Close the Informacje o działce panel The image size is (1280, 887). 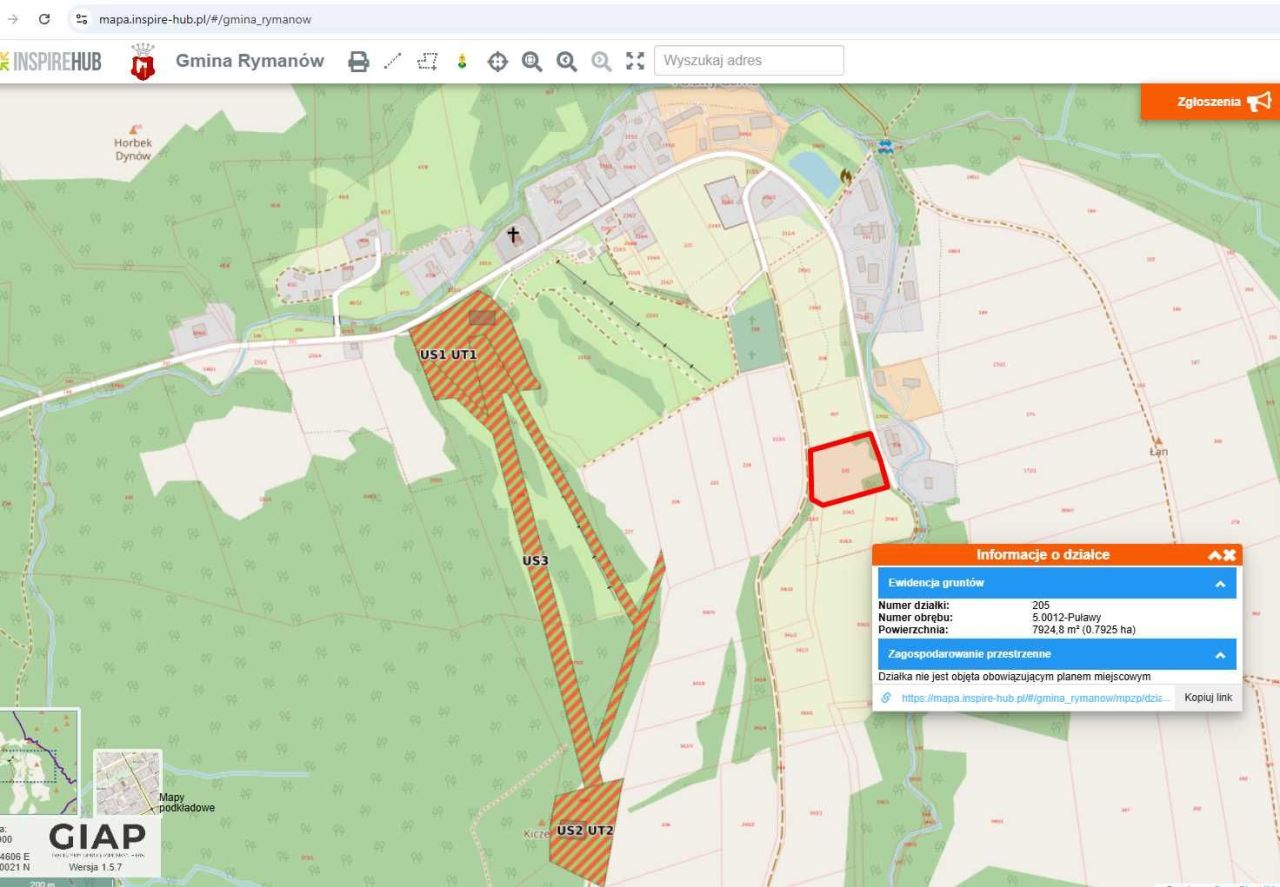coord(1230,555)
